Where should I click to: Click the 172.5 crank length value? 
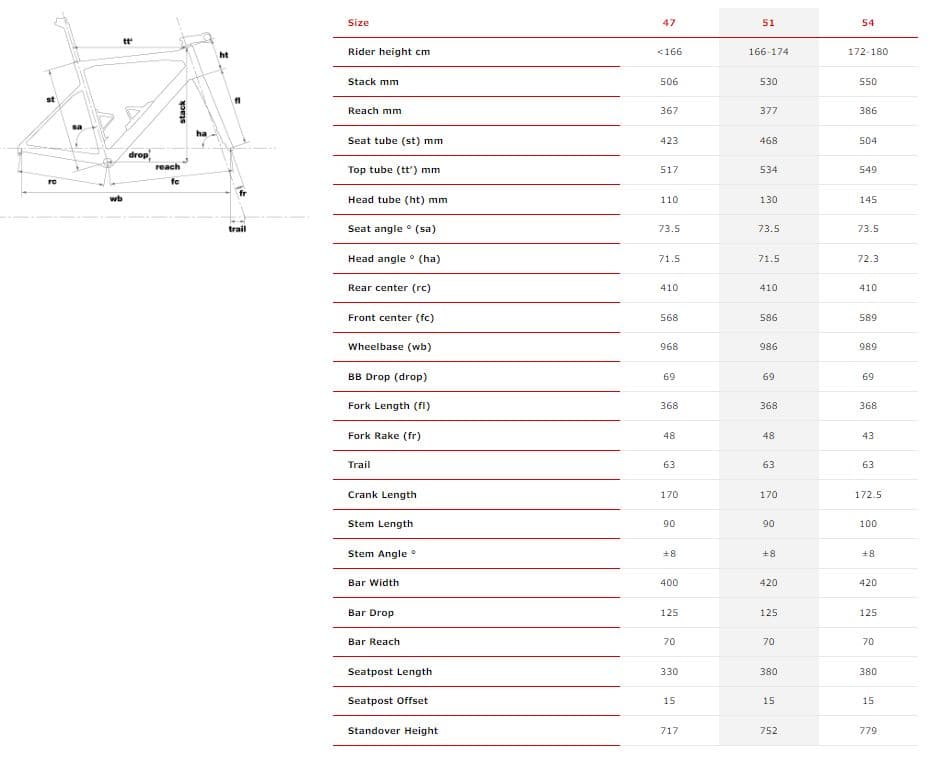click(867, 495)
